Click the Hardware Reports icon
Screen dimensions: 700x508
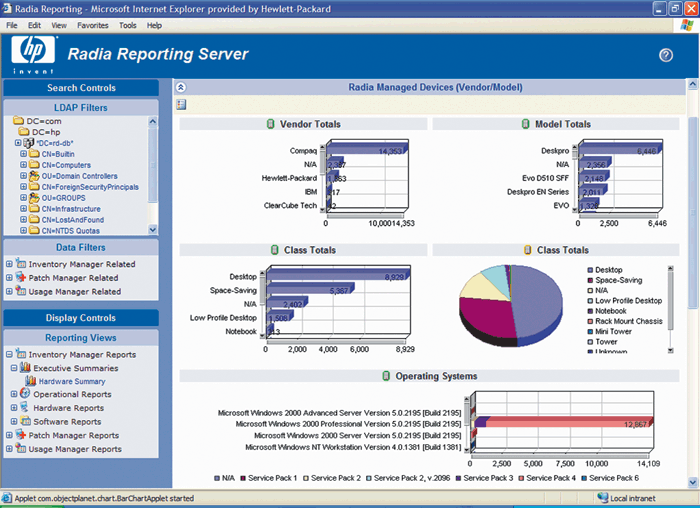[x=25, y=407]
